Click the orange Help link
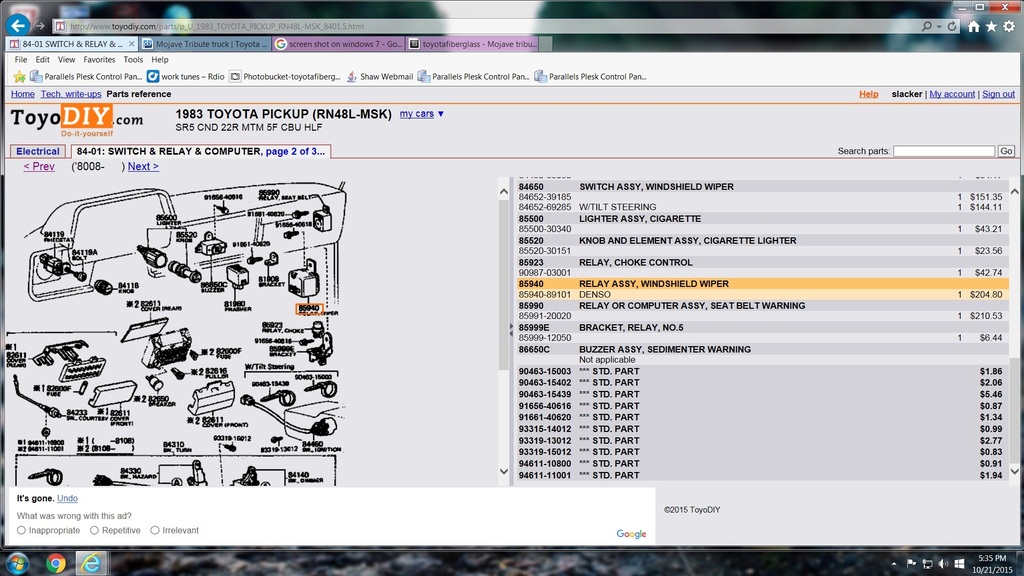 pos(869,94)
